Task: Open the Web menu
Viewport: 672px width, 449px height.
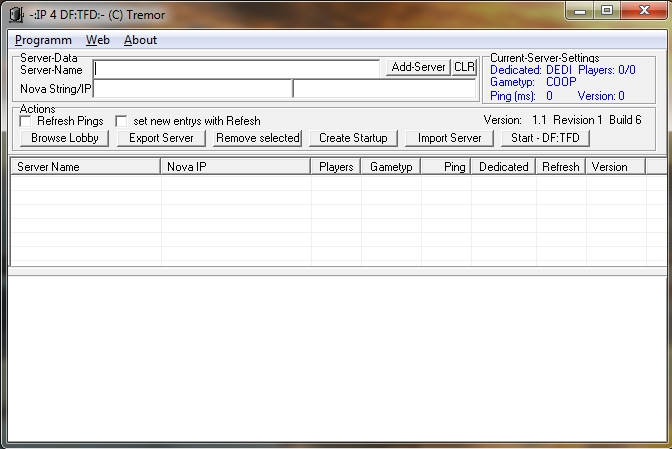Action: 97,40
